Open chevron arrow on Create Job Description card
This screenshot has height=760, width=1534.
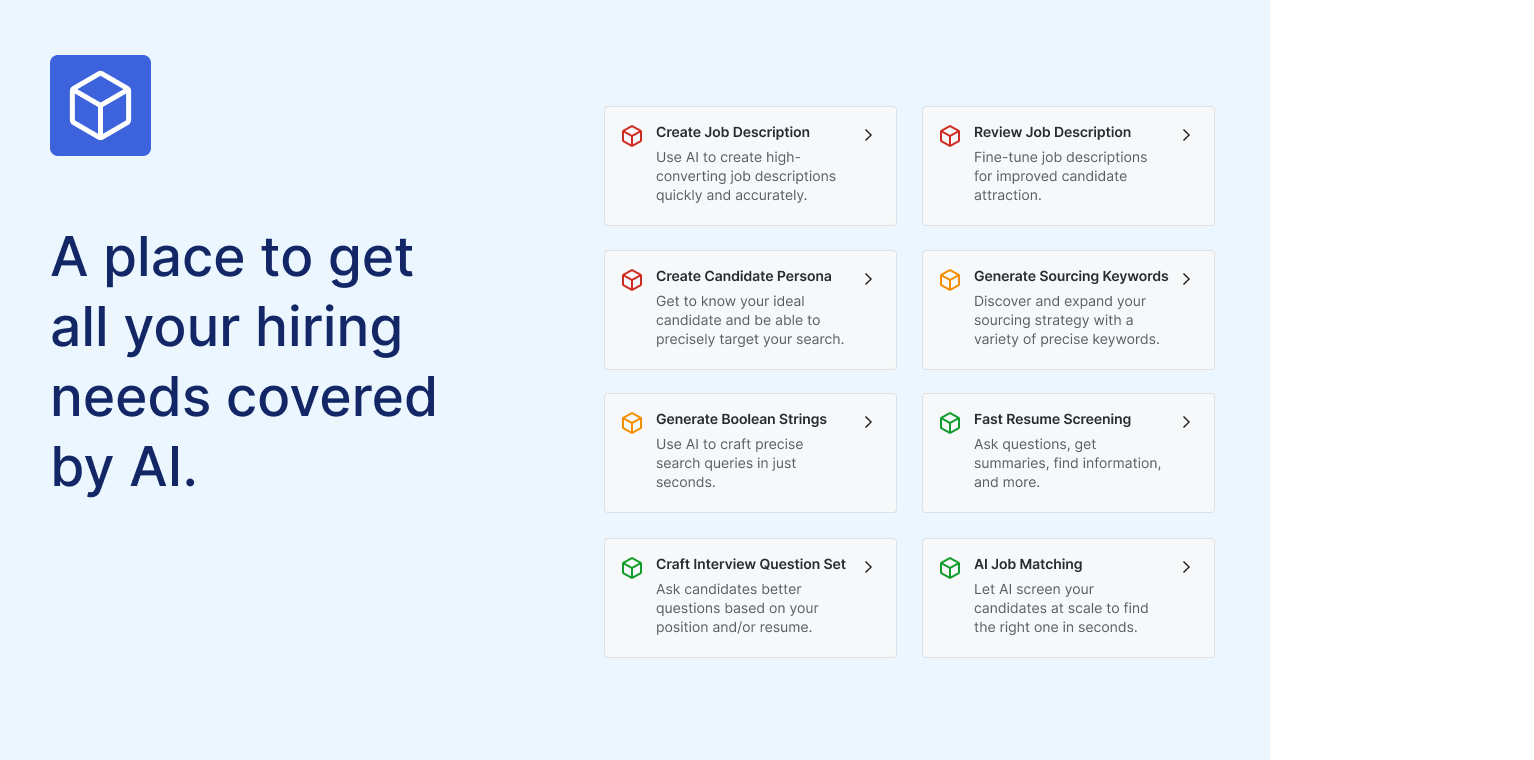pyautogui.click(x=868, y=135)
